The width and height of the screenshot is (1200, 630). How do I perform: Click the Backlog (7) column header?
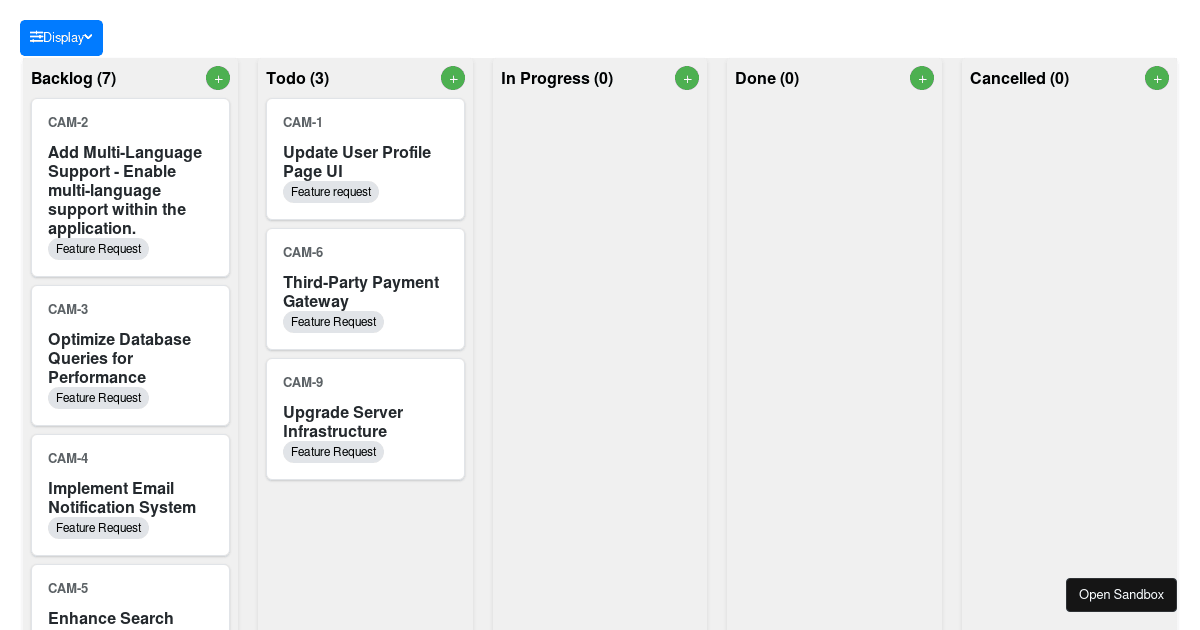click(x=74, y=78)
